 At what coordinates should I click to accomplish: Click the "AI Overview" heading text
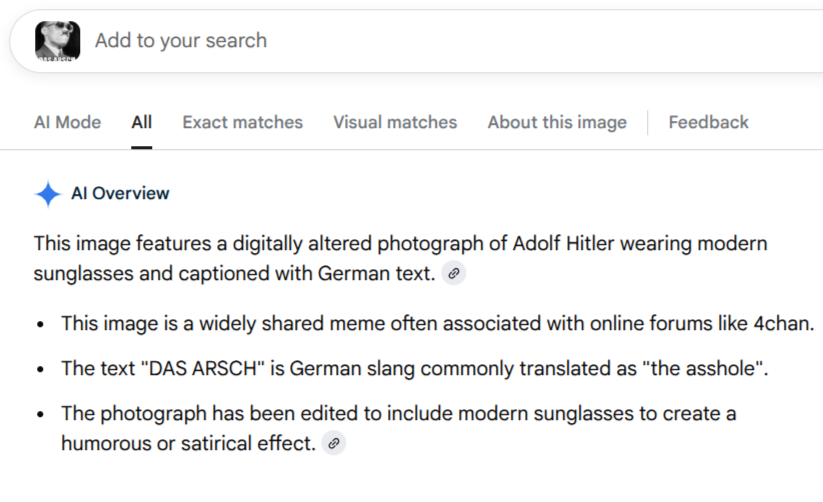pyautogui.click(x=120, y=193)
